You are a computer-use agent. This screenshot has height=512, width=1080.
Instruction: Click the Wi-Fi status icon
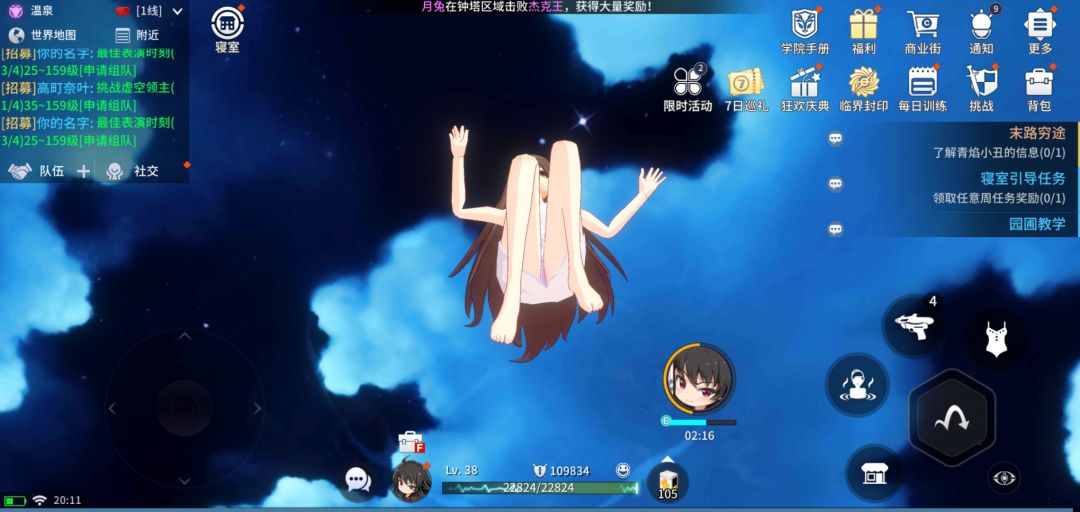[x=39, y=500]
